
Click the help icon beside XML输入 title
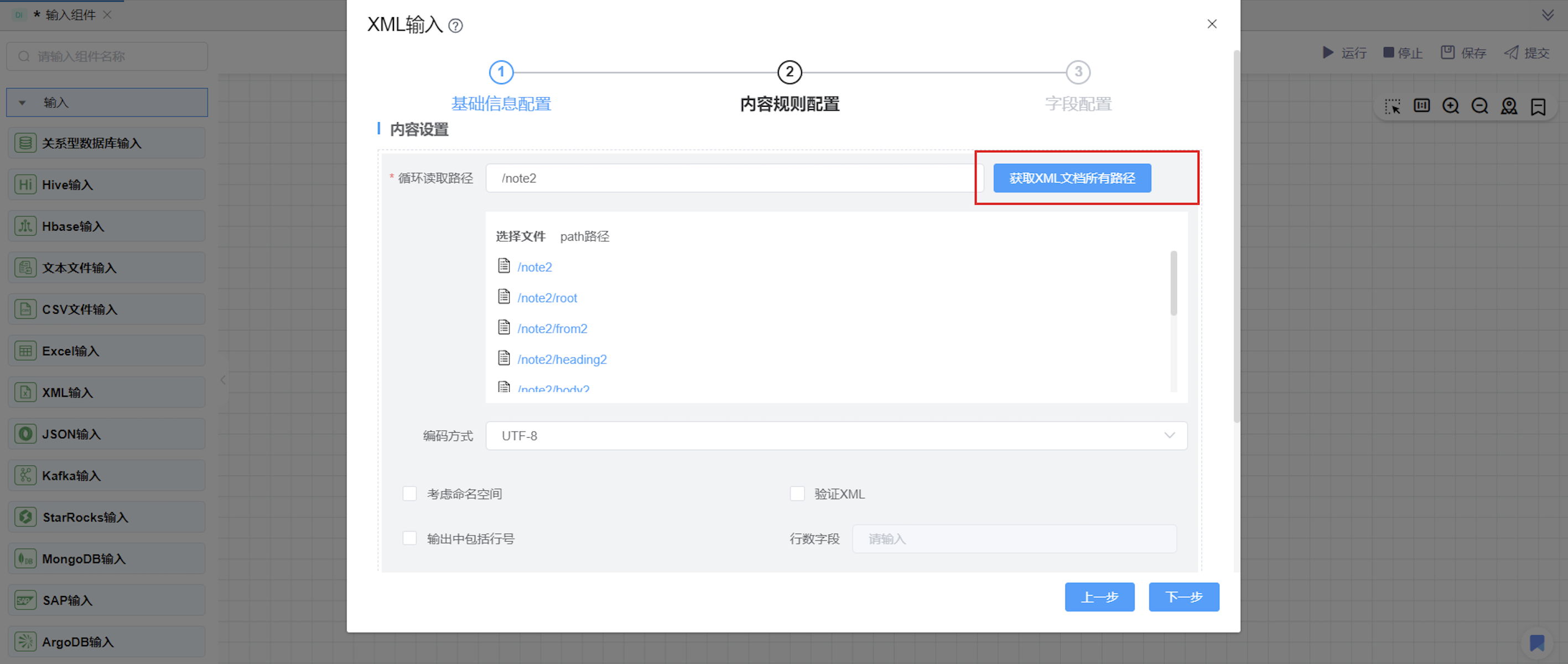(x=455, y=25)
